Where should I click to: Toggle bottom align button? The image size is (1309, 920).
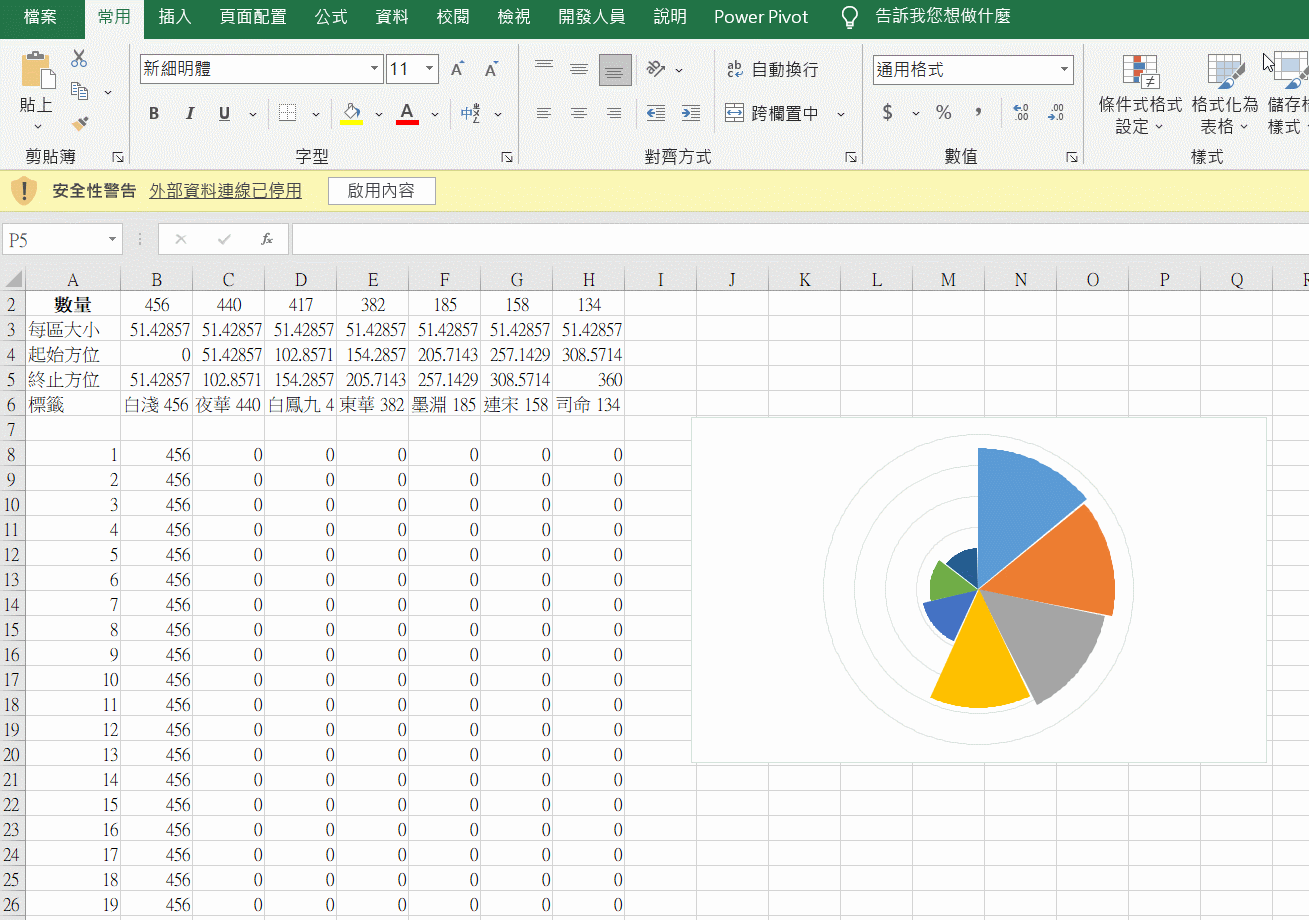(615, 69)
